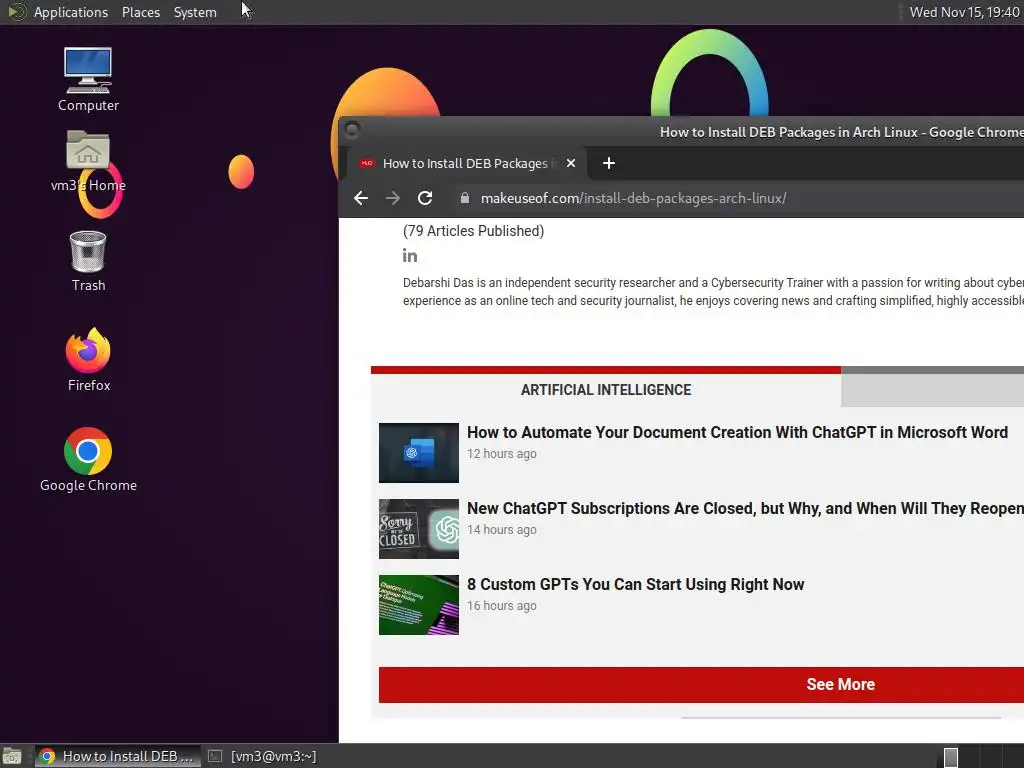Viewport: 1024px width, 768px height.
Task: Click the Chrome window menu button in title bar
Action: pyautogui.click(x=352, y=130)
